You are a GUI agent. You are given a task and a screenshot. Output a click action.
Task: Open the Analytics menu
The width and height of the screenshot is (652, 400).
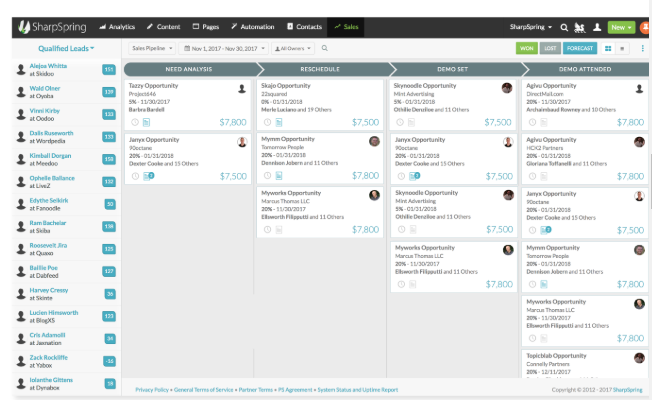(x=117, y=27)
